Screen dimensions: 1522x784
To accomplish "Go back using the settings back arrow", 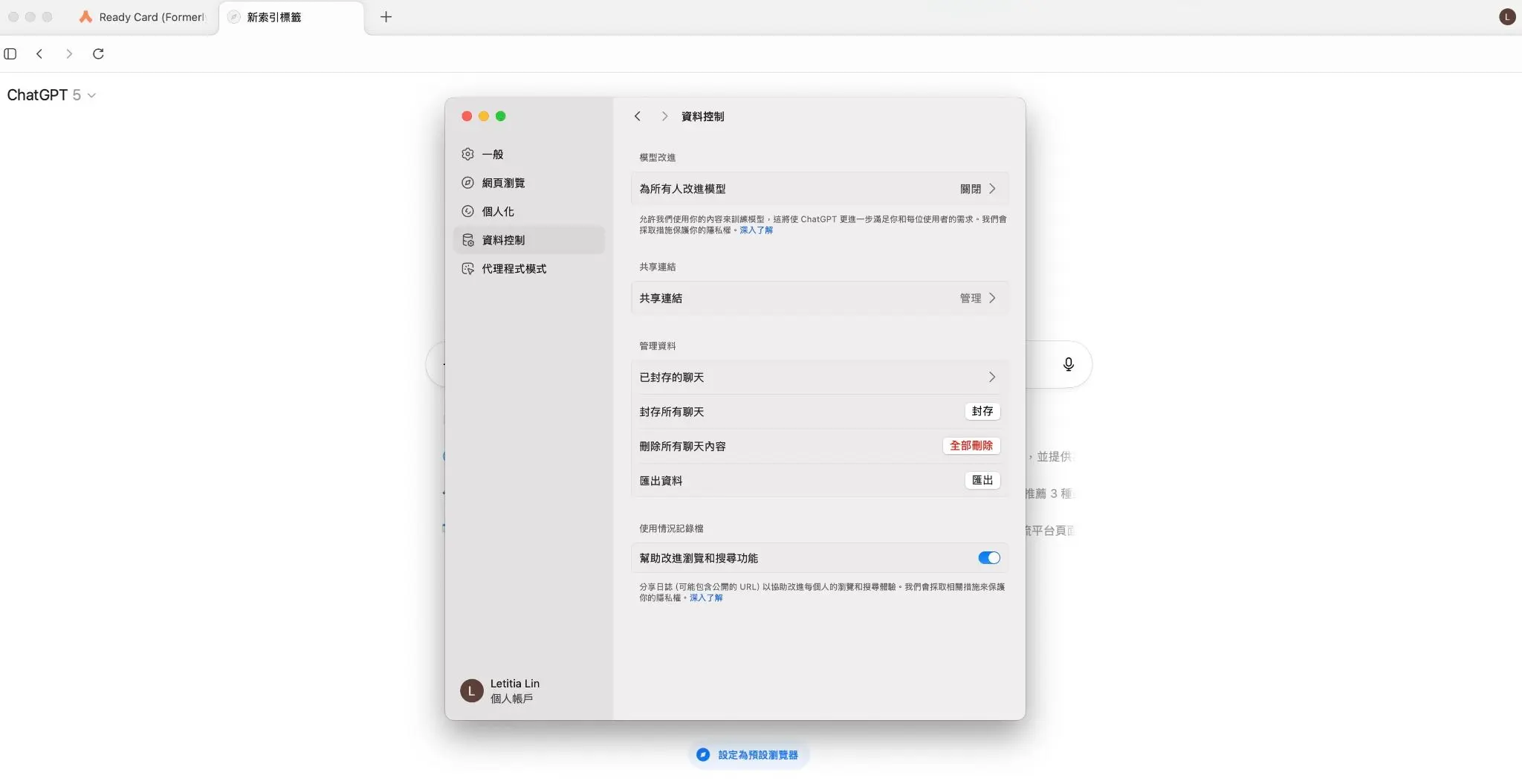I will point(638,116).
